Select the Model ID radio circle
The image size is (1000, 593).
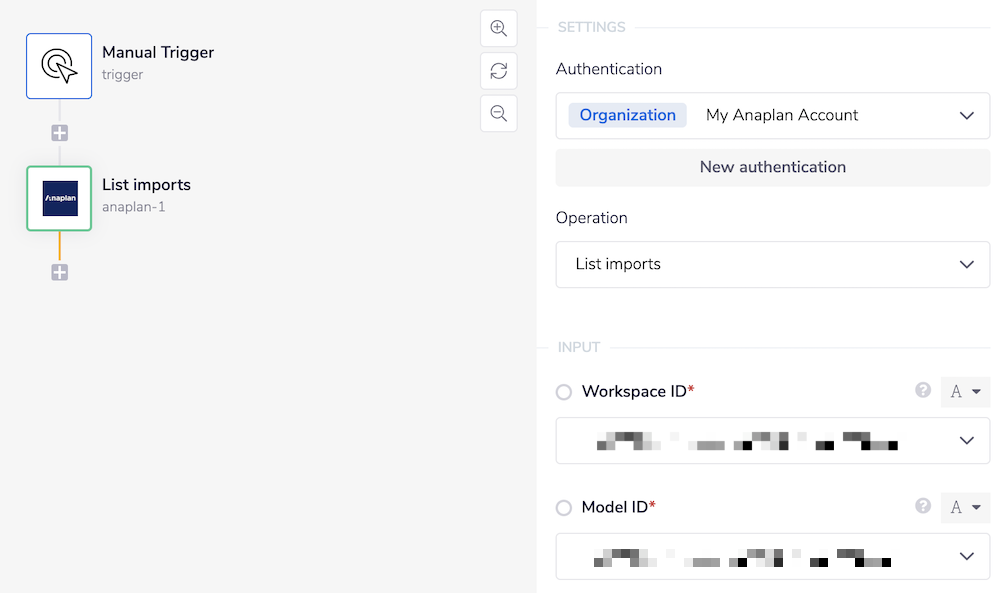point(563,508)
